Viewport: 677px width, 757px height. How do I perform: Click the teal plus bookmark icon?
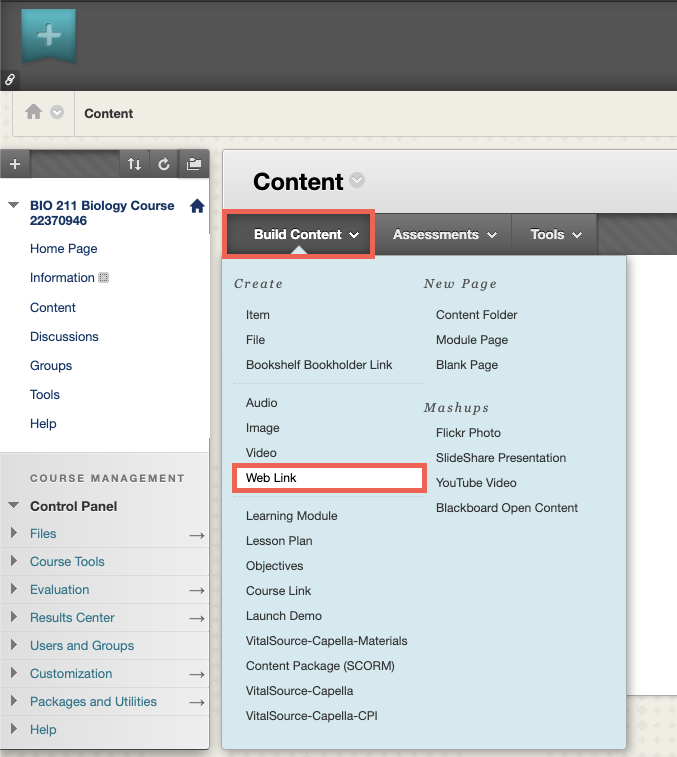point(48,35)
